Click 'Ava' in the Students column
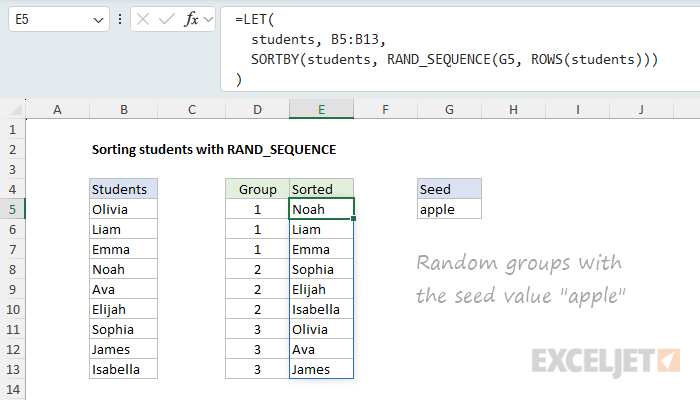Screen dimensions: 700x400 (124, 289)
